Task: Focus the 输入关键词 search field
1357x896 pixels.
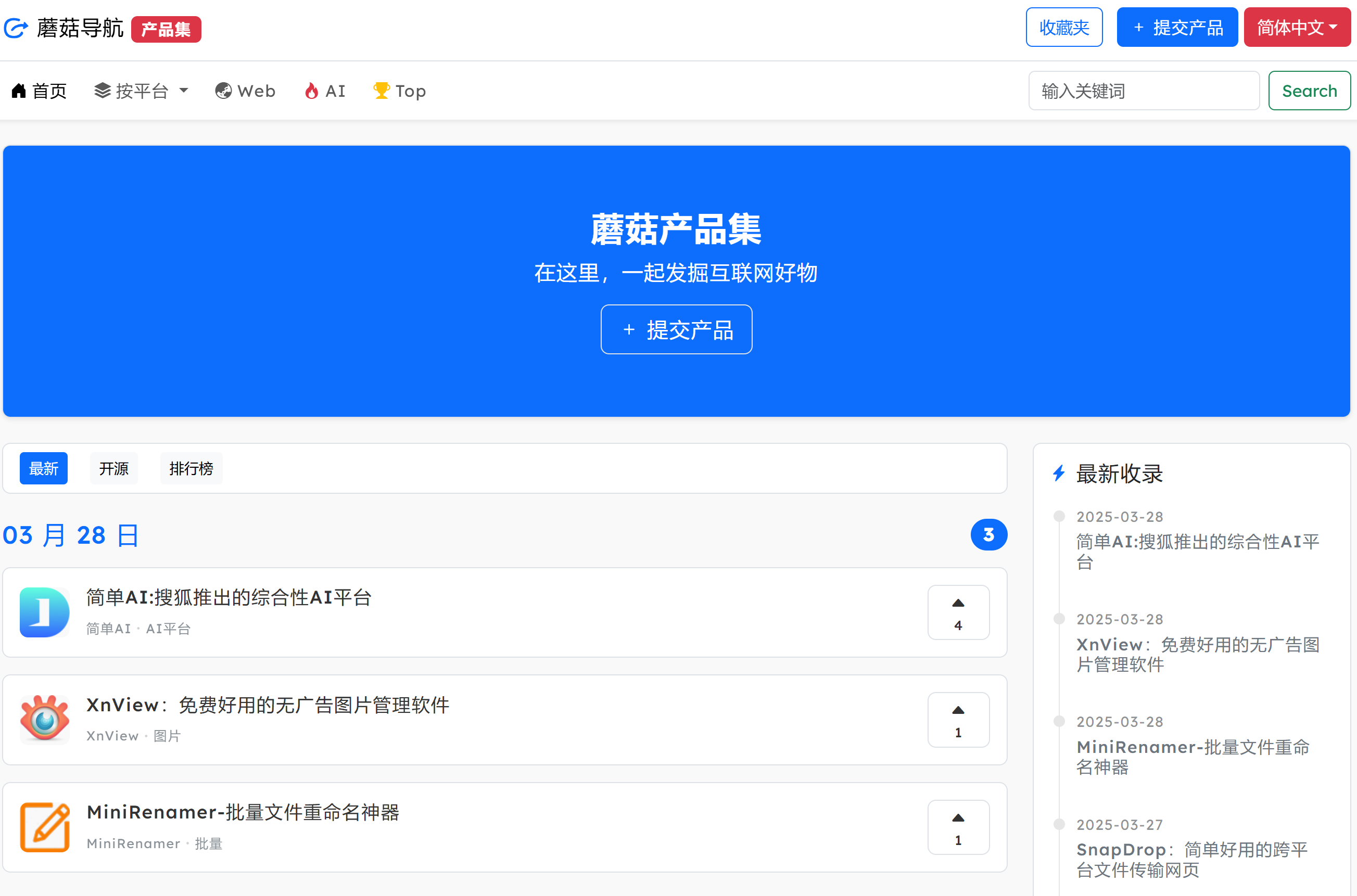Action: (x=1144, y=91)
